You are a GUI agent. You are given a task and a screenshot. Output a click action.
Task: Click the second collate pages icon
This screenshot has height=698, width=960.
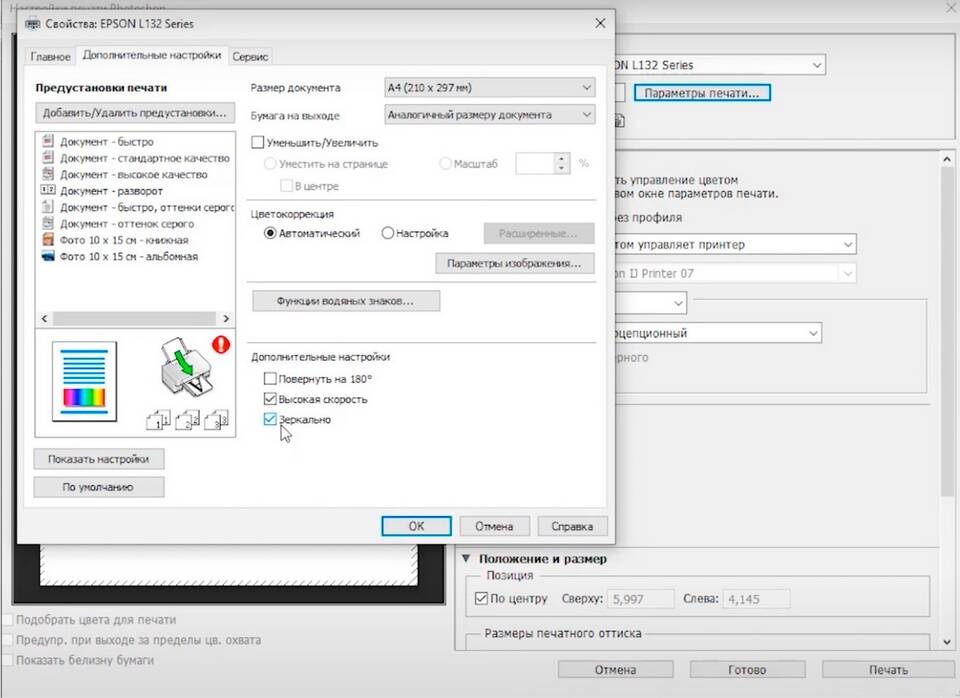[x=187, y=420]
